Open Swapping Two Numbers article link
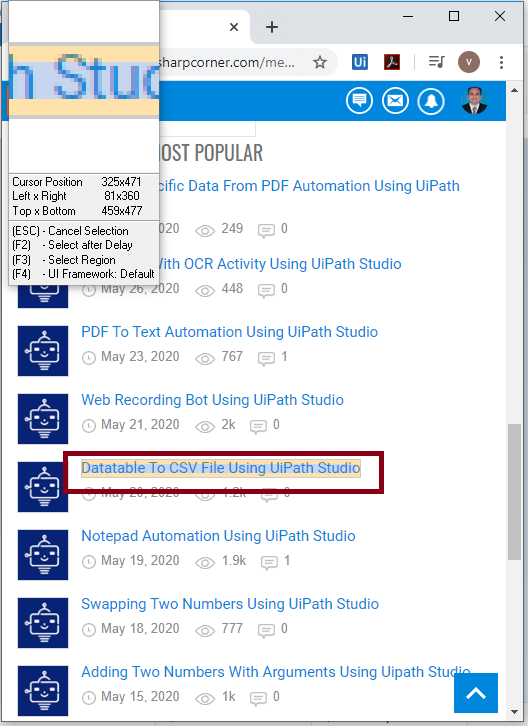 pos(230,604)
